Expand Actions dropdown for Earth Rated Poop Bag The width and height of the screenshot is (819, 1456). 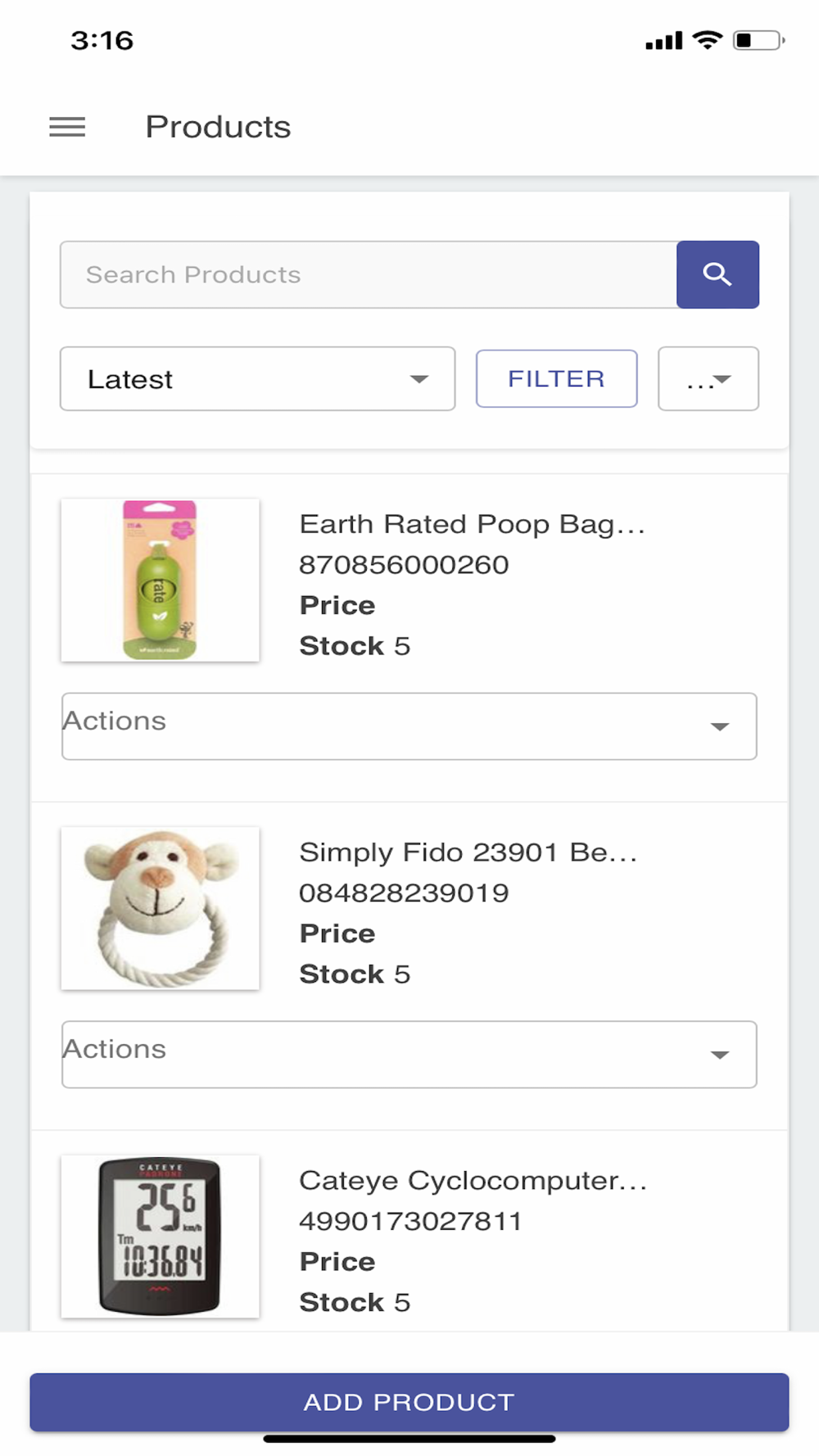click(409, 726)
